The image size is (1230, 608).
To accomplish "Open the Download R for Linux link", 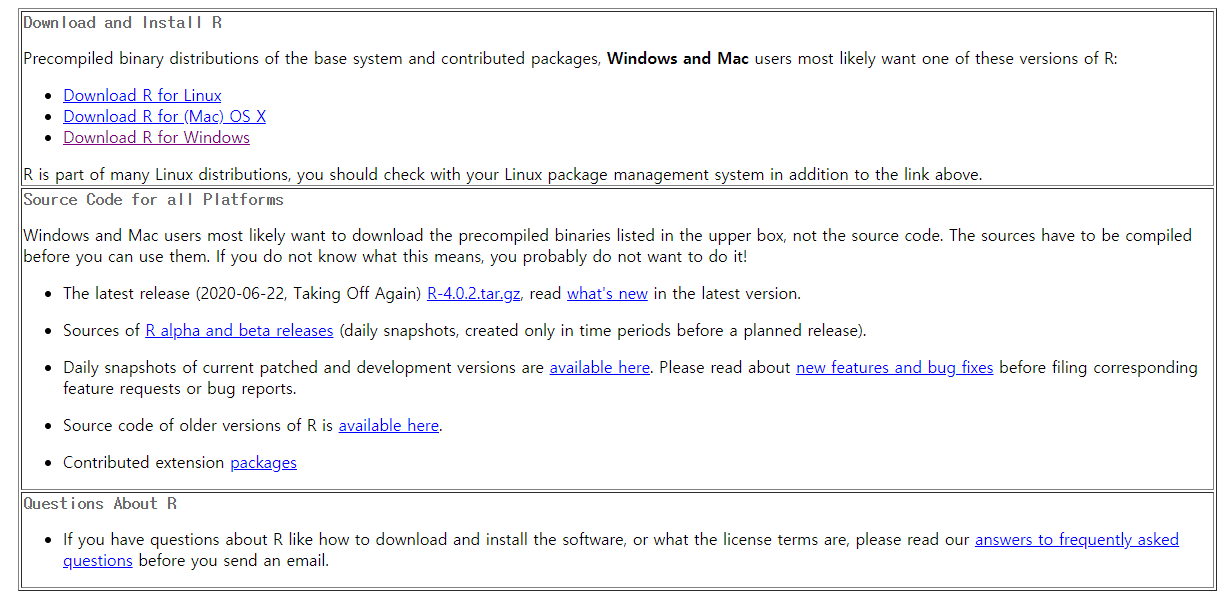I will (142, 95).
